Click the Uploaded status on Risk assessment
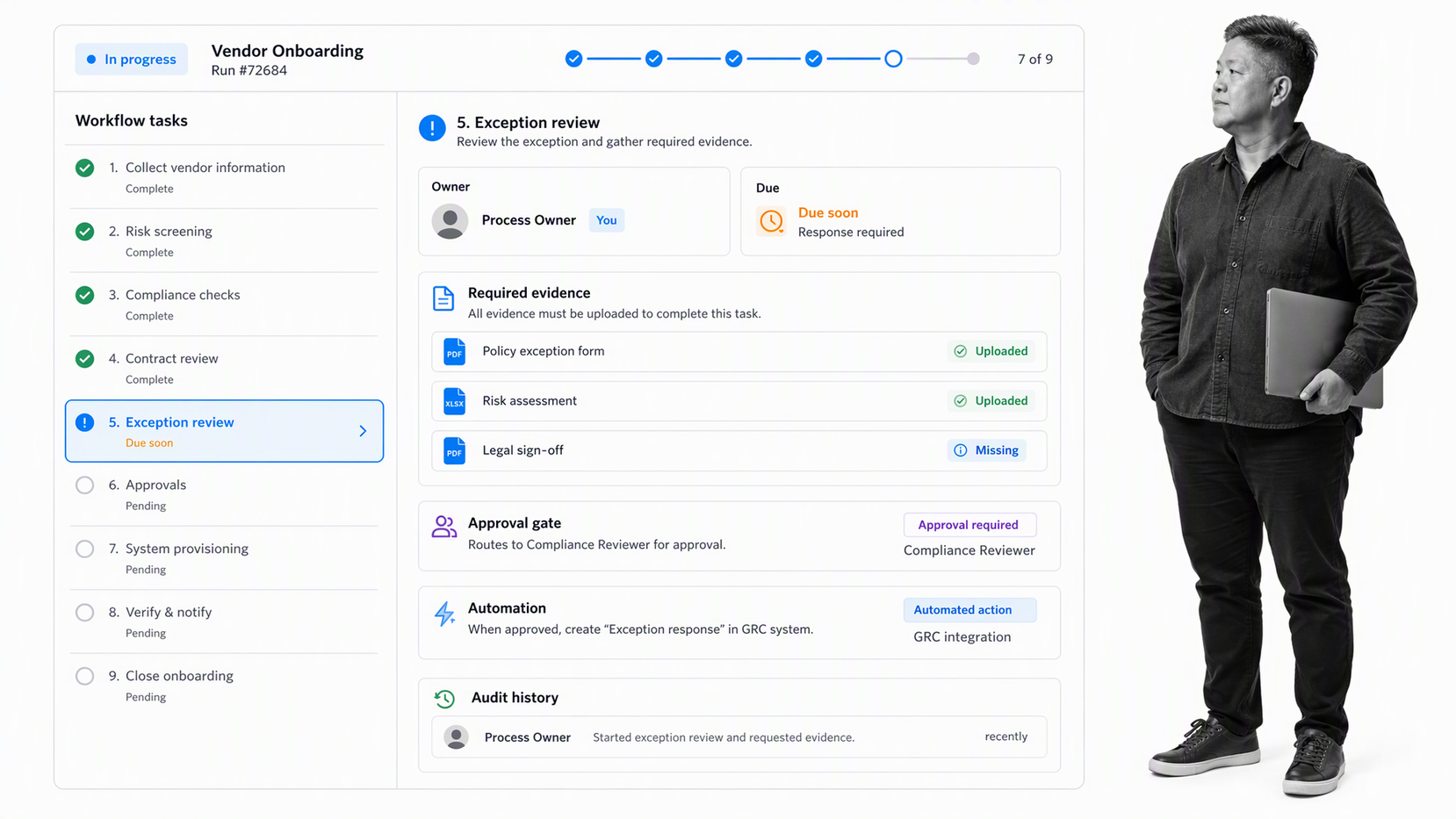 click(991, 401)
